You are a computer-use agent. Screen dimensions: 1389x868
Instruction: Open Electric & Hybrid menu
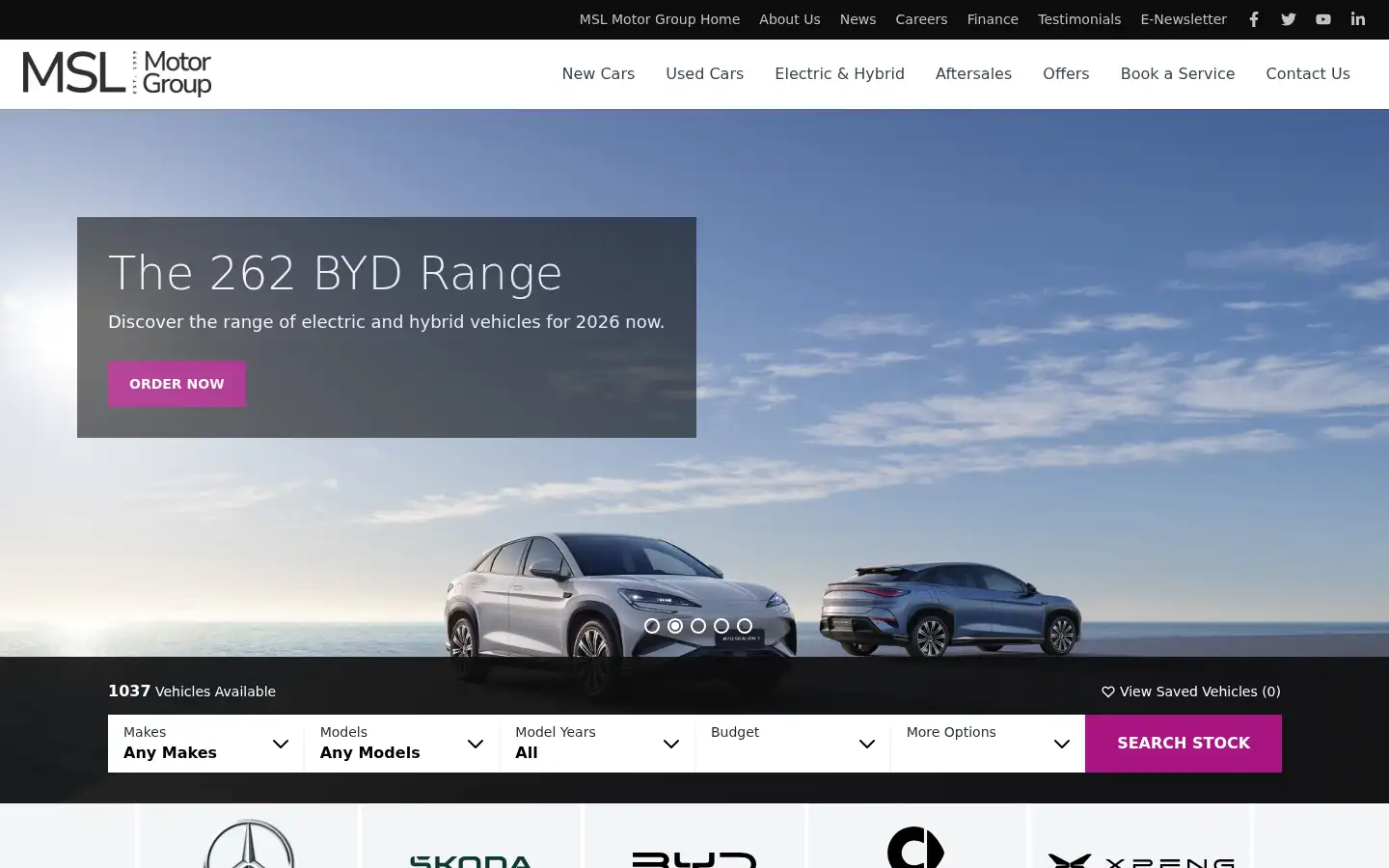[839, 74]
